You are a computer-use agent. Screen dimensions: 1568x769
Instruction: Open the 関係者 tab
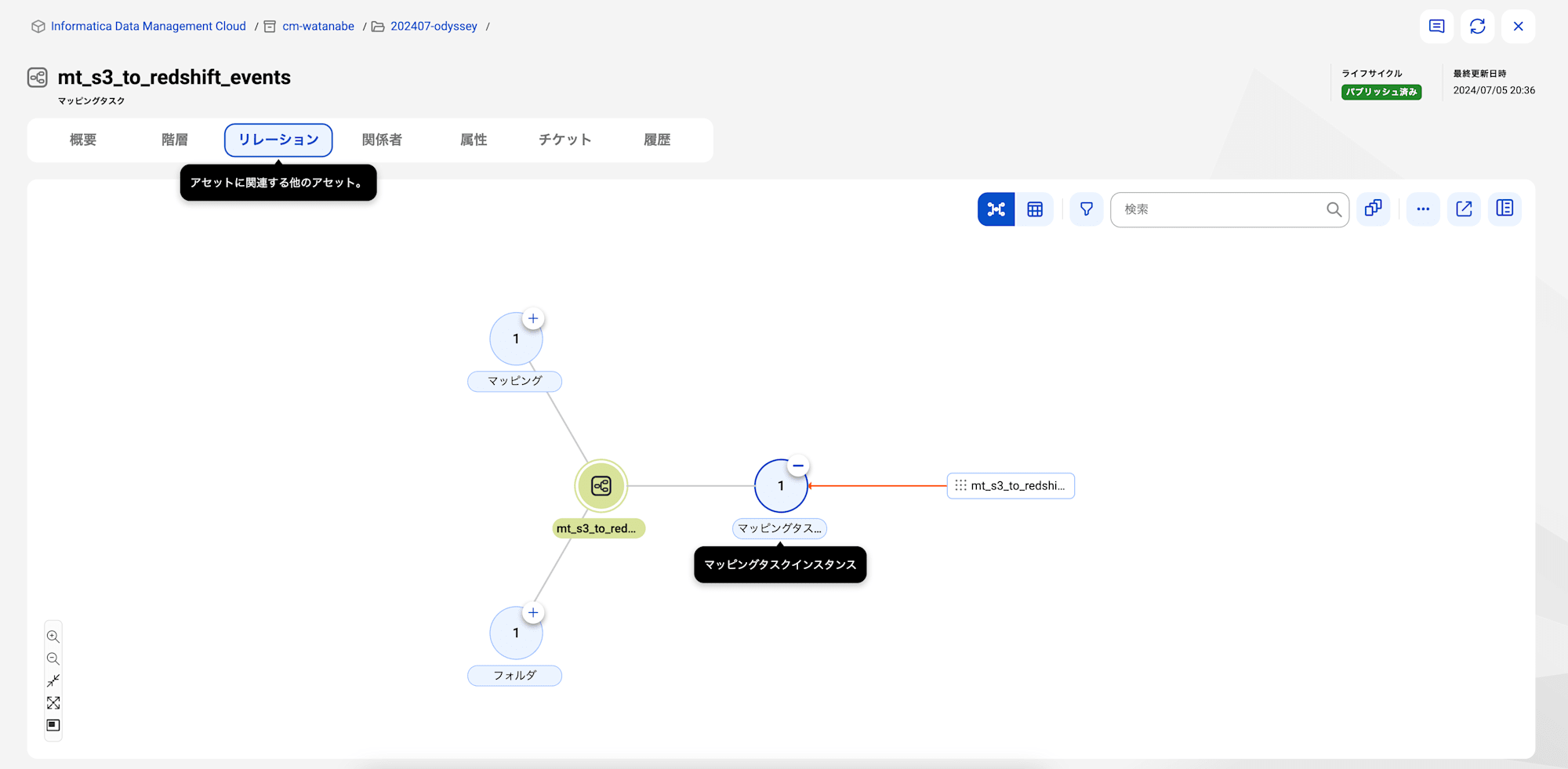382,140
